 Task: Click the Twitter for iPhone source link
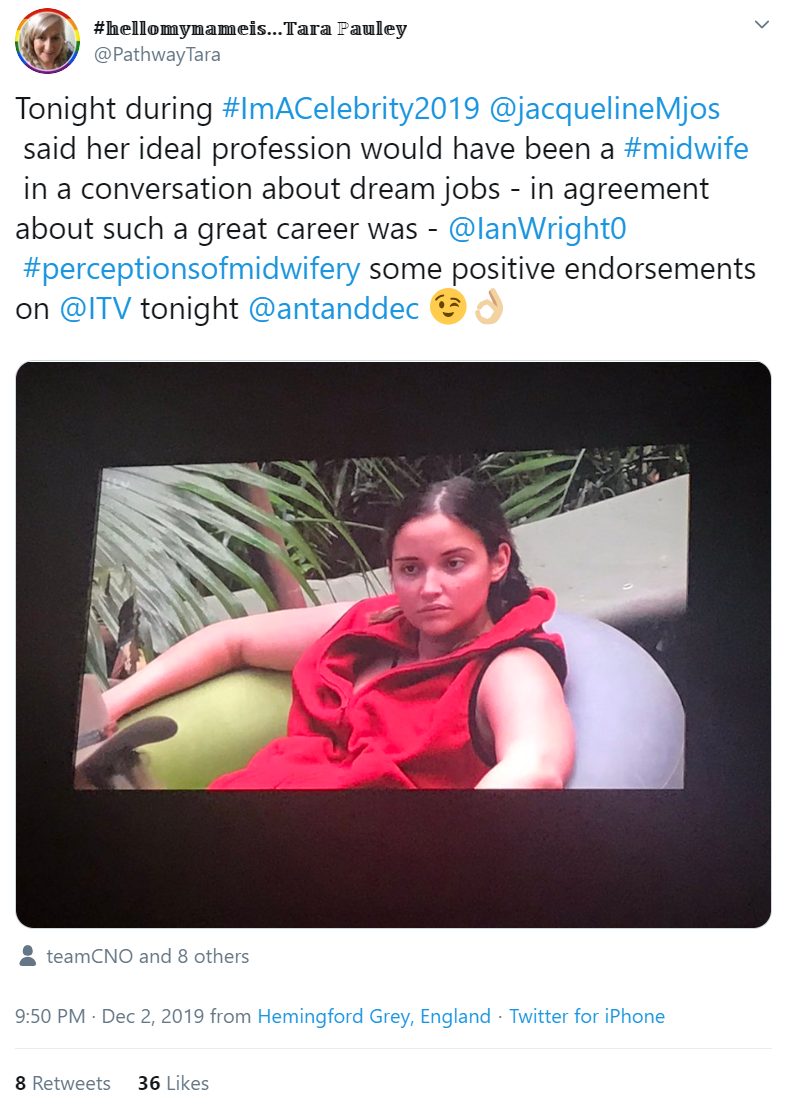click(587, 1016)
